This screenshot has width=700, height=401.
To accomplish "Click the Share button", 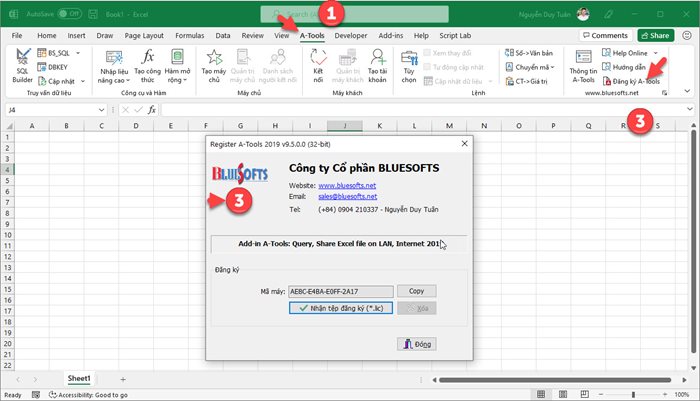I will pyautogui.click(x=655, y=35).
